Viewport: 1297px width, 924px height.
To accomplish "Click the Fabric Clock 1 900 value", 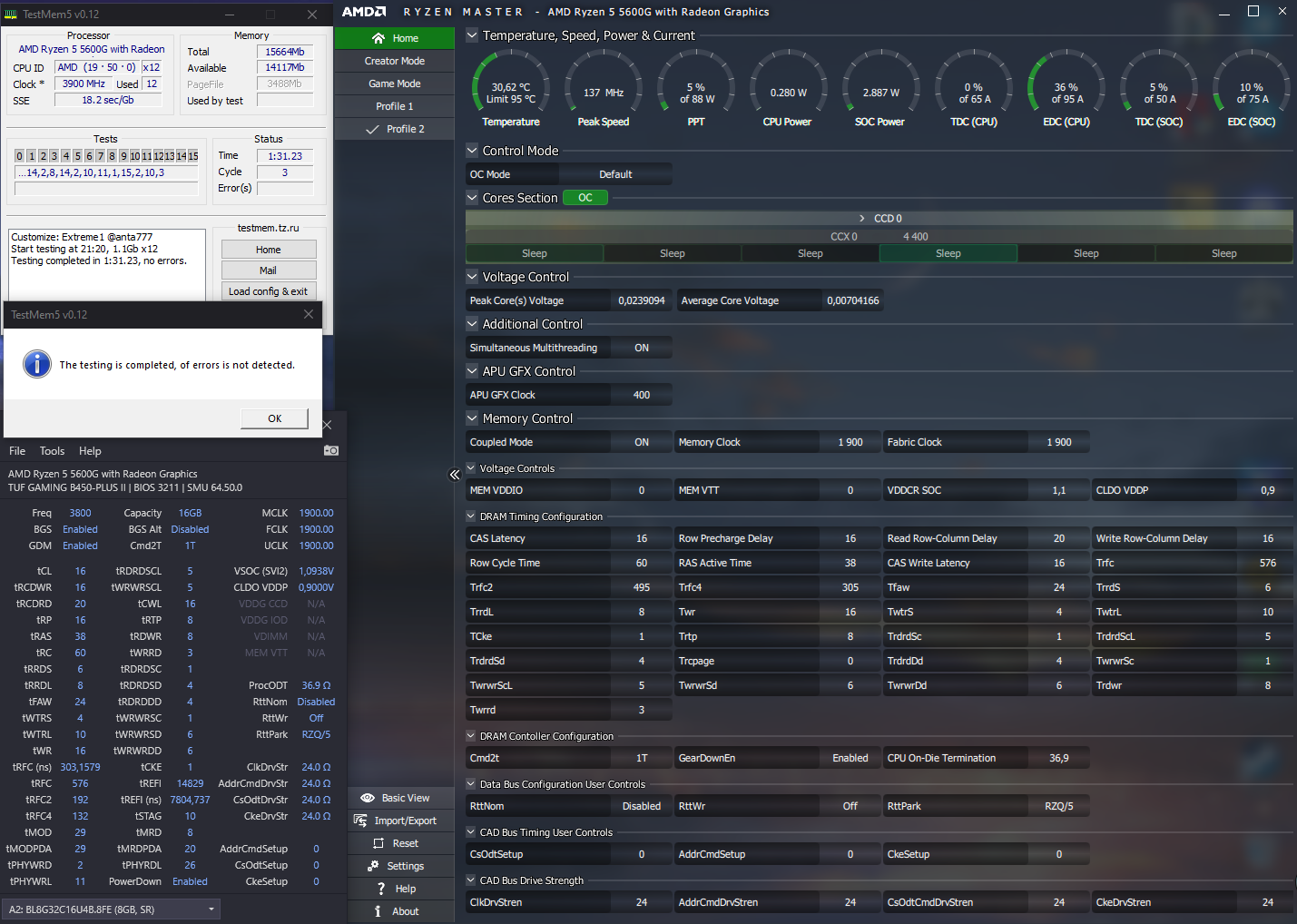I will (x=1059, y=442).
